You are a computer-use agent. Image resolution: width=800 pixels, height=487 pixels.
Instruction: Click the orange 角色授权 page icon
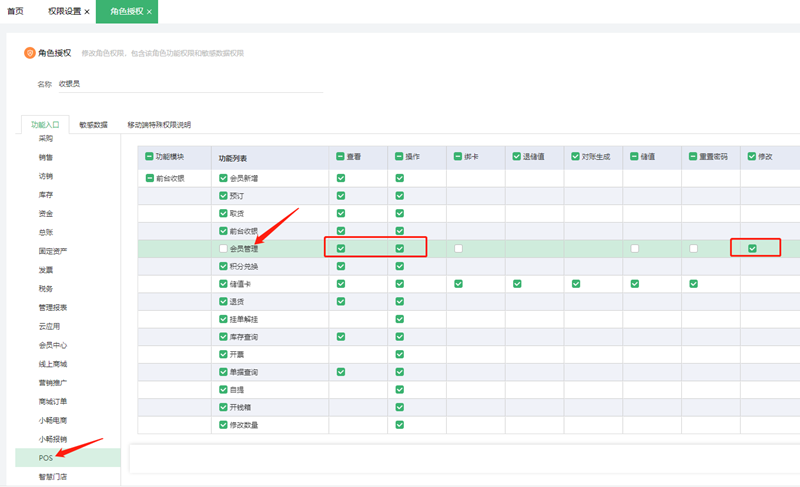[30, 53]
